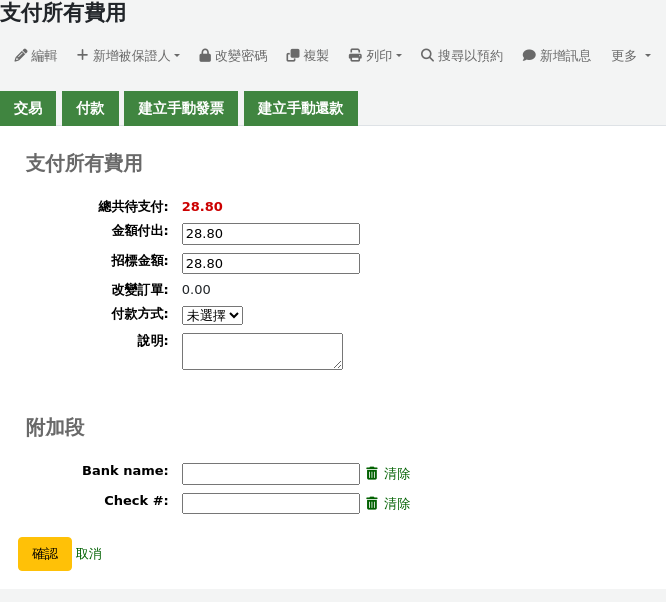Switch to the 交易 tab
This screenshot has height=602, width=666.
point(28,108)
